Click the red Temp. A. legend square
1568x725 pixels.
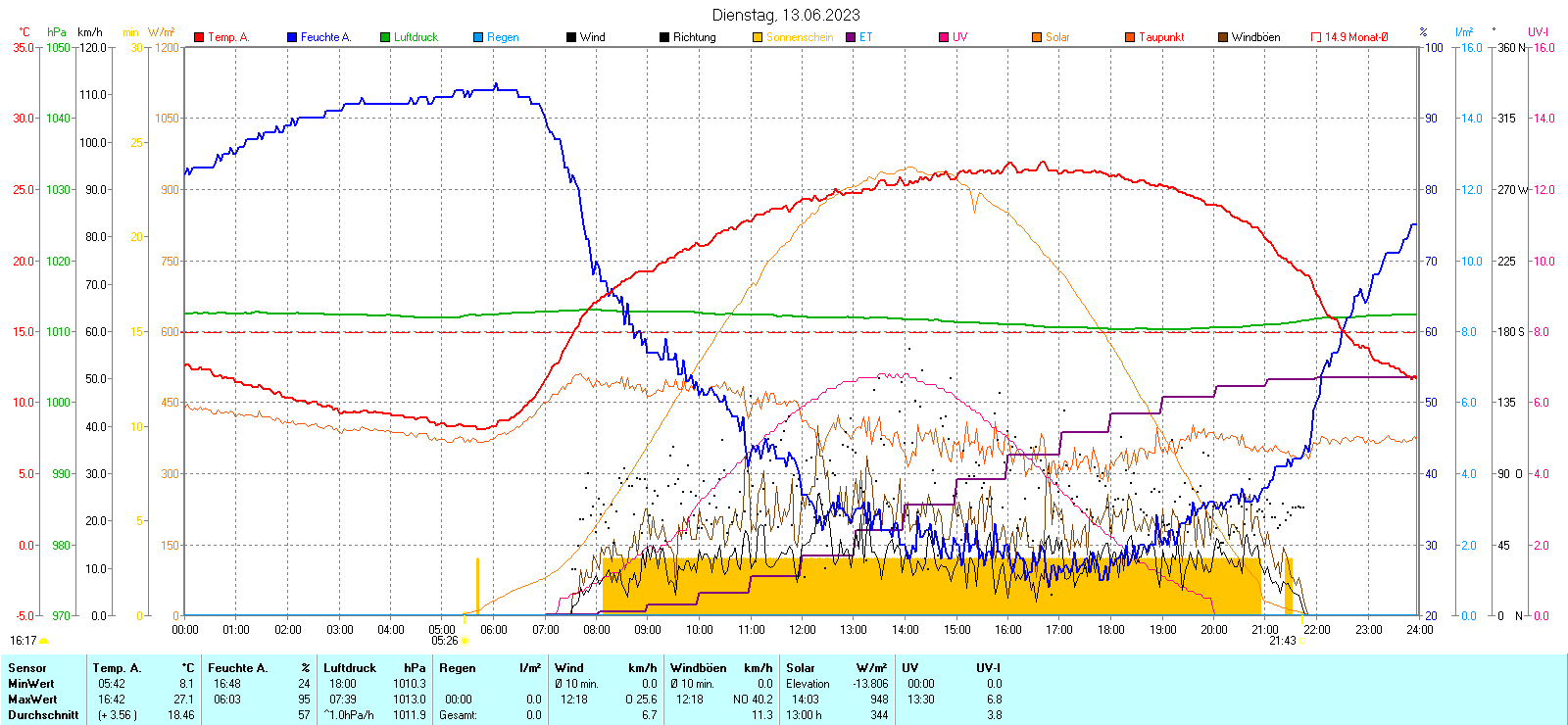(x=199, y=37)
